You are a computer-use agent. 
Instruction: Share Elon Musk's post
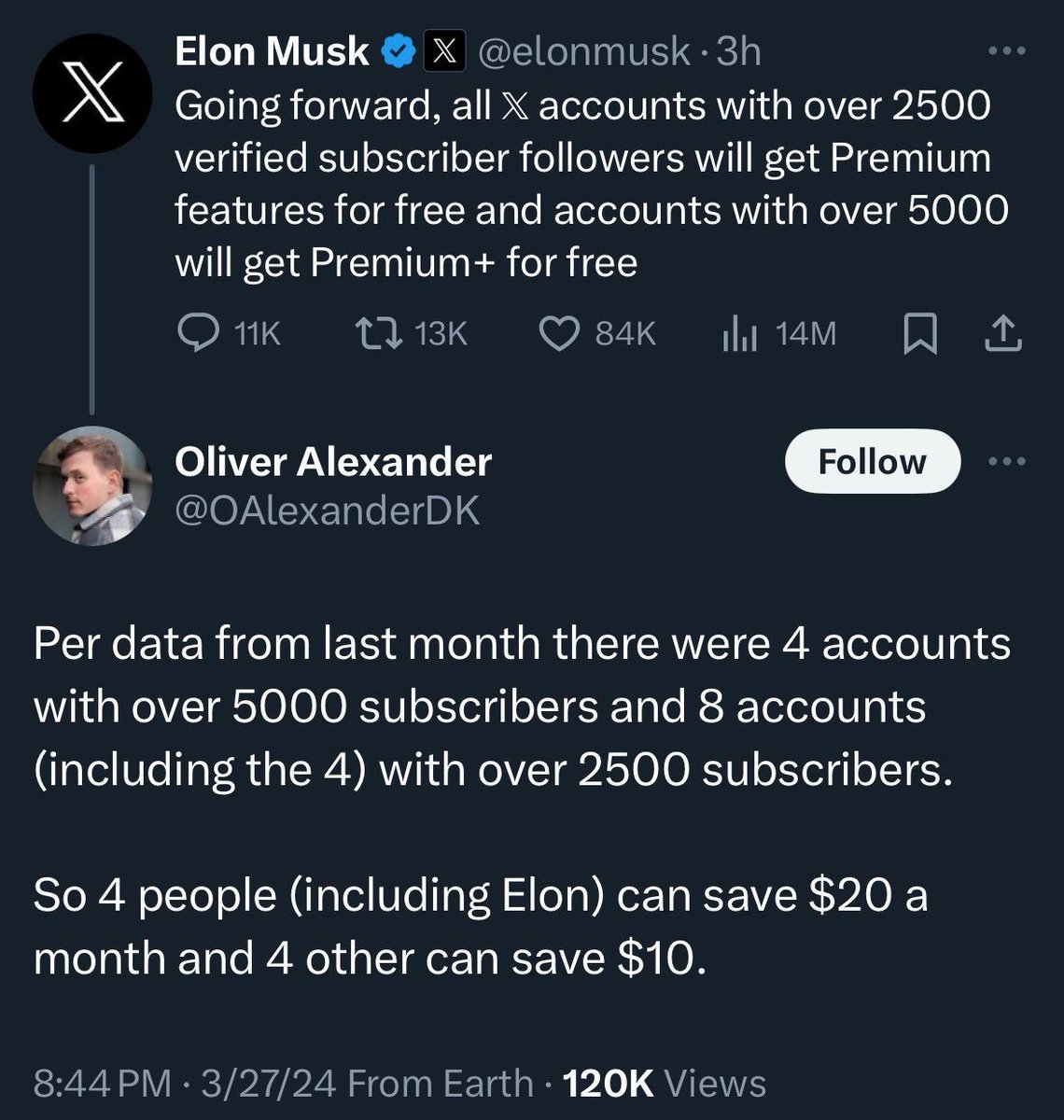pos(1003,334)
